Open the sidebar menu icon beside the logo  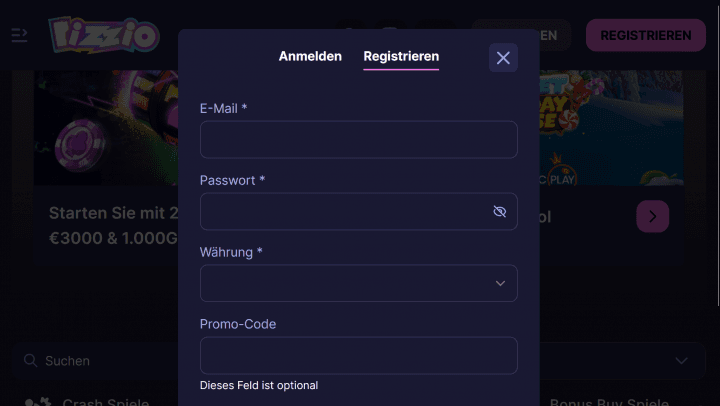[19, 36]
